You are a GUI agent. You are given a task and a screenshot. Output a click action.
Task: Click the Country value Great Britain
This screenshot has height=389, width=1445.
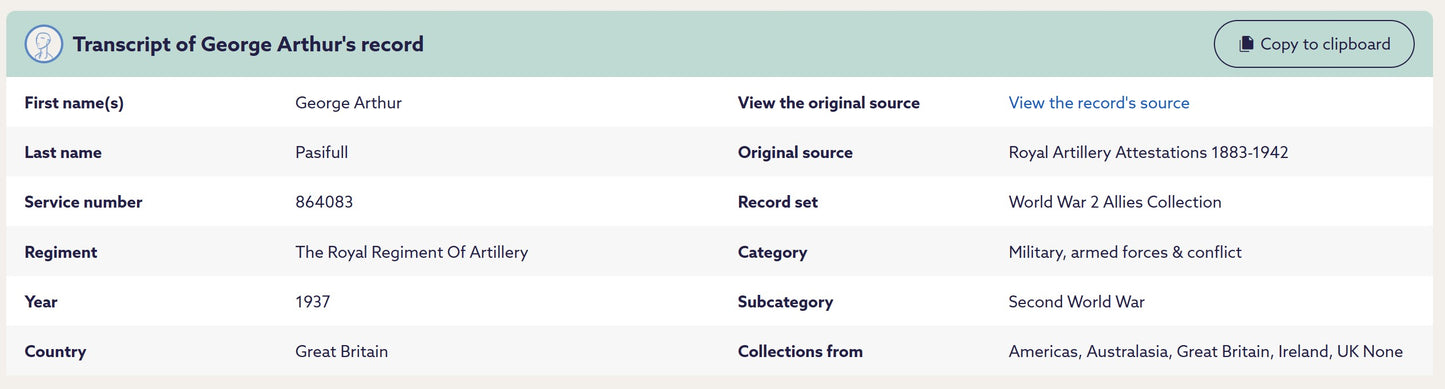(x=342, y=352)
